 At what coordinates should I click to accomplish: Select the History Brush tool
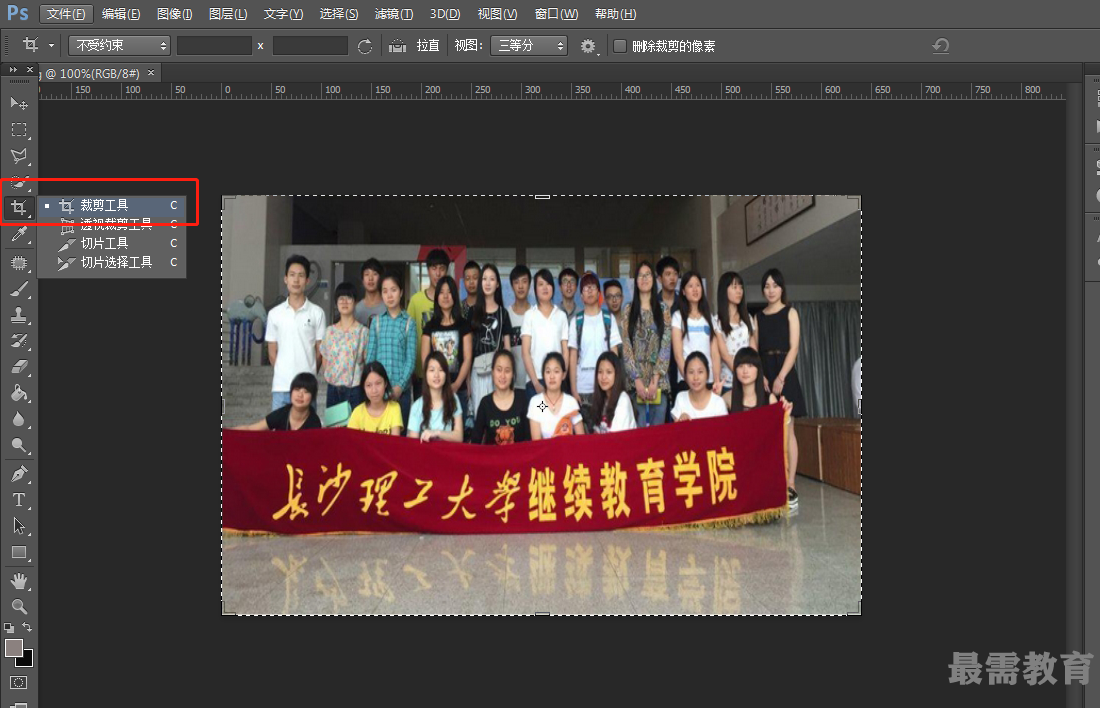pos(19,341)
